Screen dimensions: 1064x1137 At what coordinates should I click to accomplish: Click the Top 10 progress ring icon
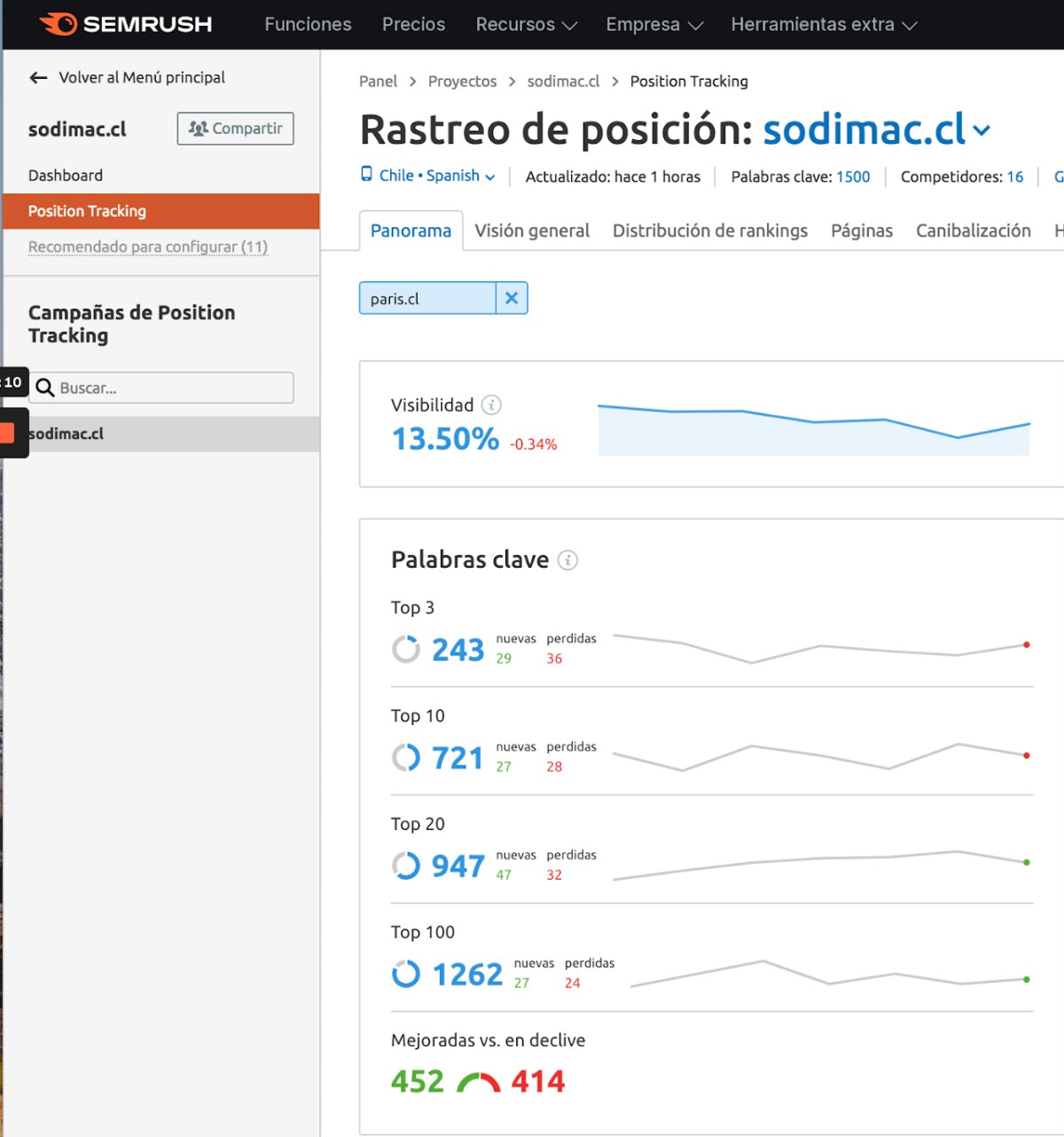(406, 757)
